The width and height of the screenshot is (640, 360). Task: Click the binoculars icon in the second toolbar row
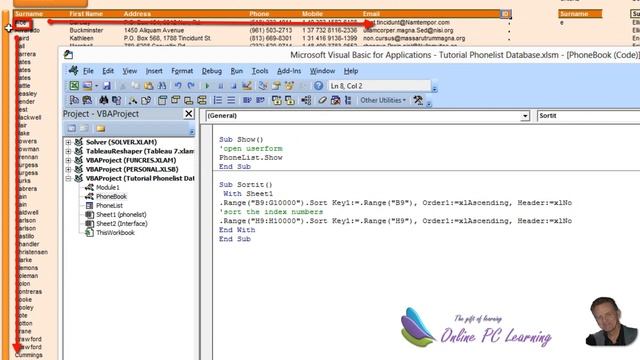click(x=103, y=100)
